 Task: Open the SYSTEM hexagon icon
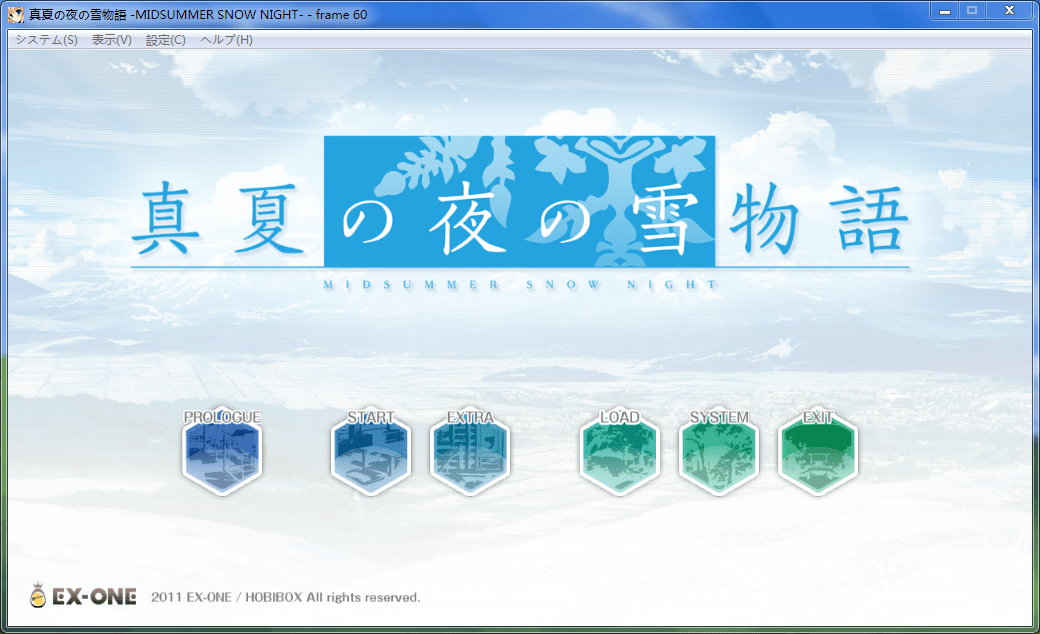point(719,453)
